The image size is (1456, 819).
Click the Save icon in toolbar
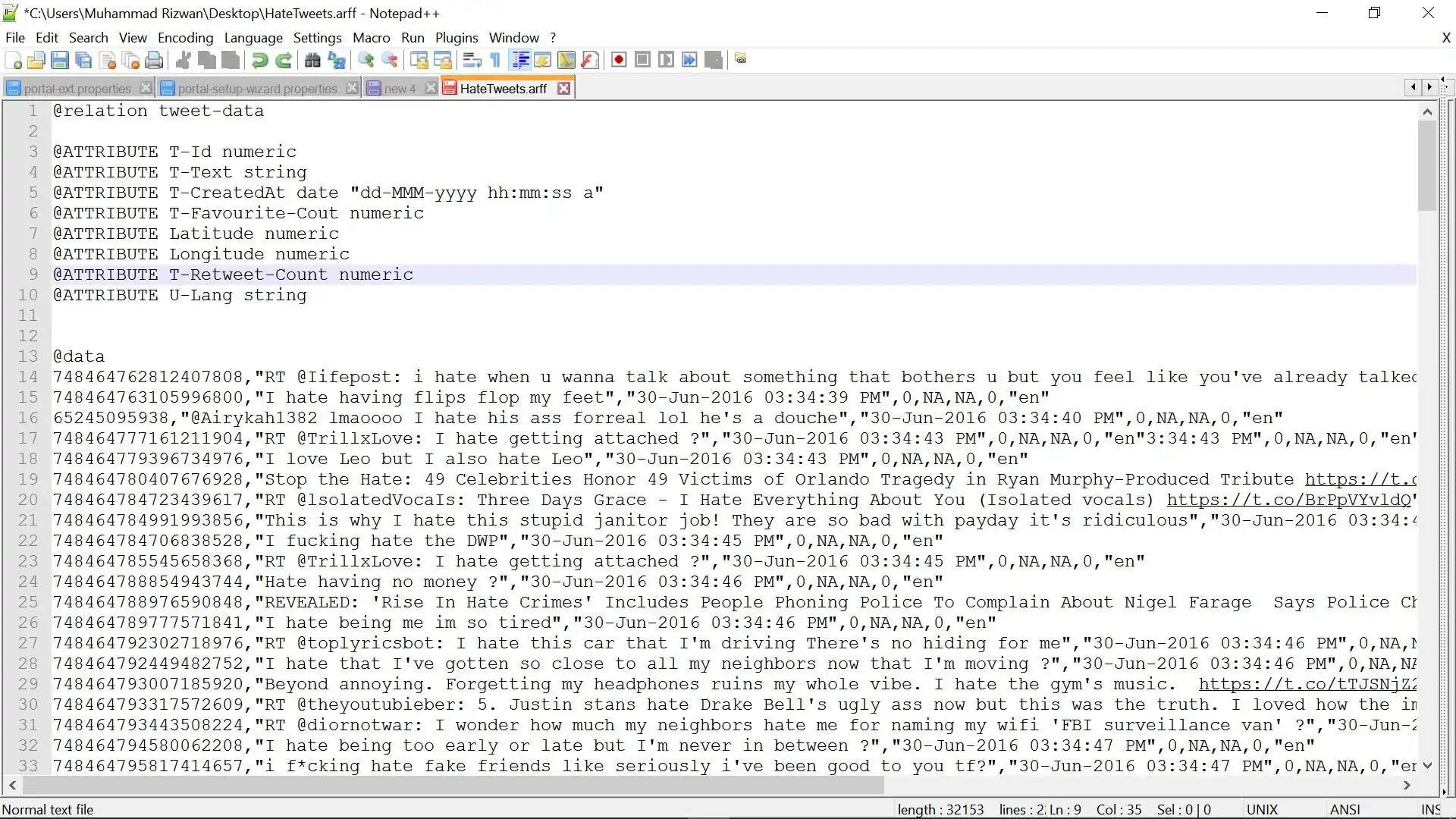[x=60, y=60]
